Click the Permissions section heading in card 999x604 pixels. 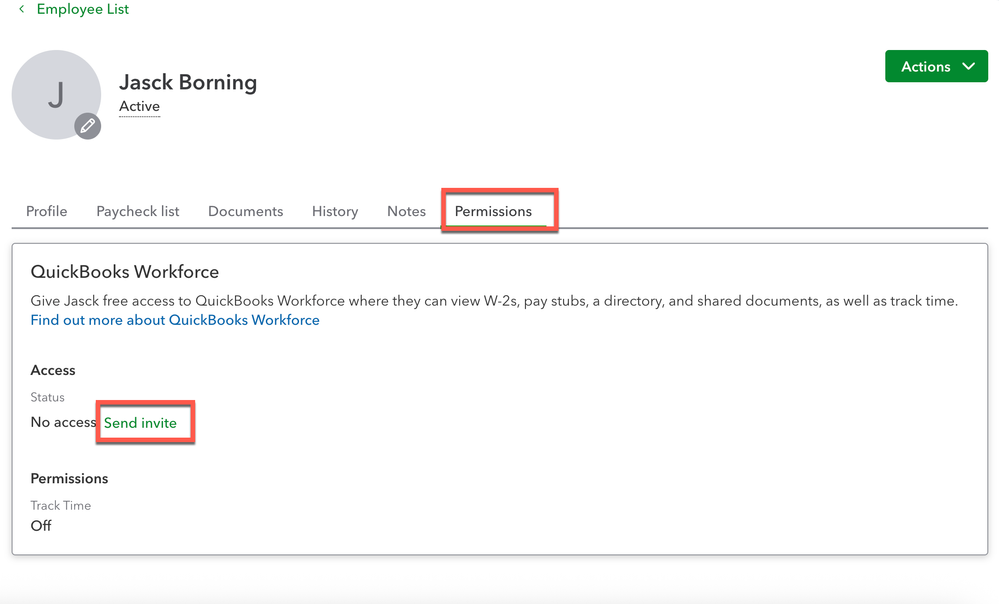[x=69, y=478]
